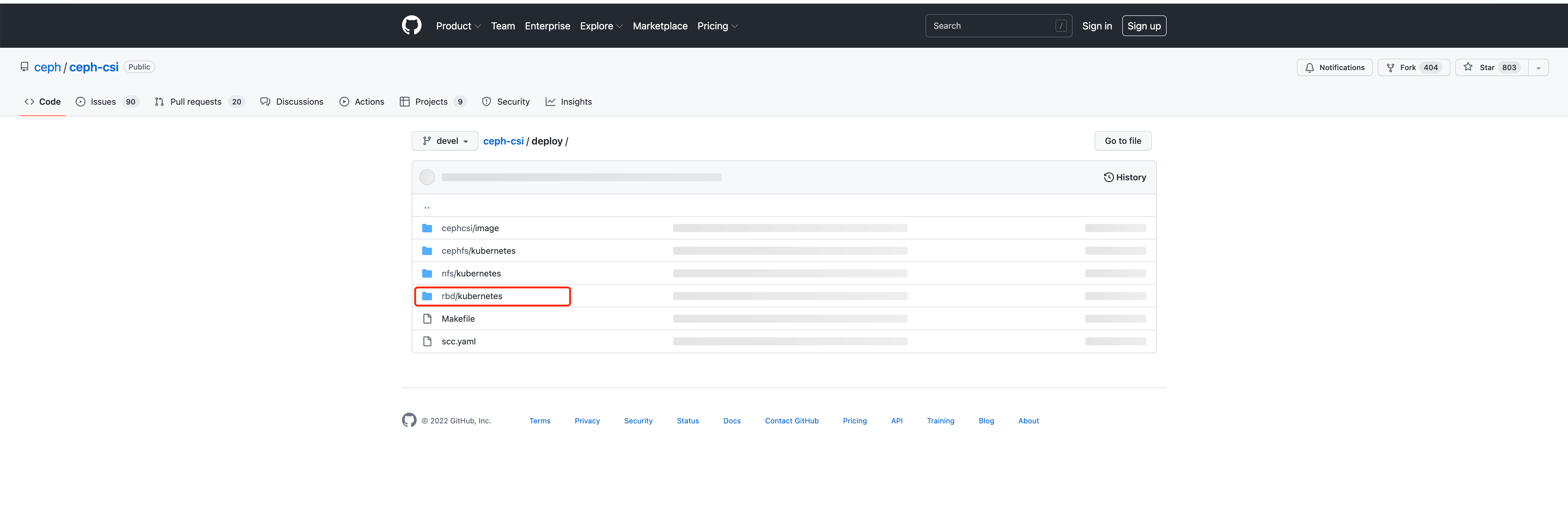Click the footer GitHub logo icon
This screenshot has width=1568, height=529.
click(409, 420)
